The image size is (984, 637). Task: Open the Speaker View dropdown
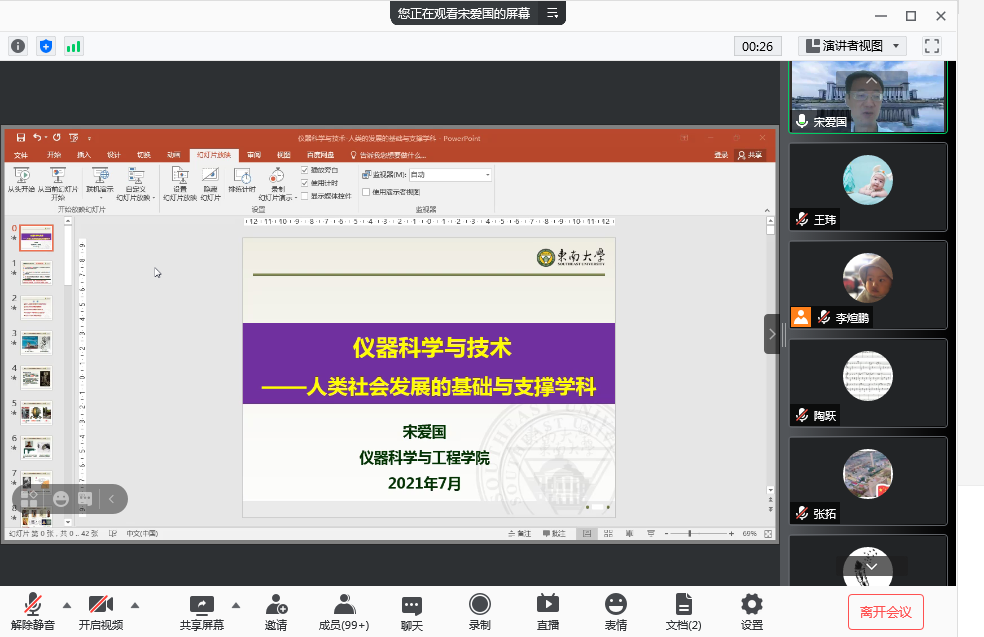(x=852, y=46)
